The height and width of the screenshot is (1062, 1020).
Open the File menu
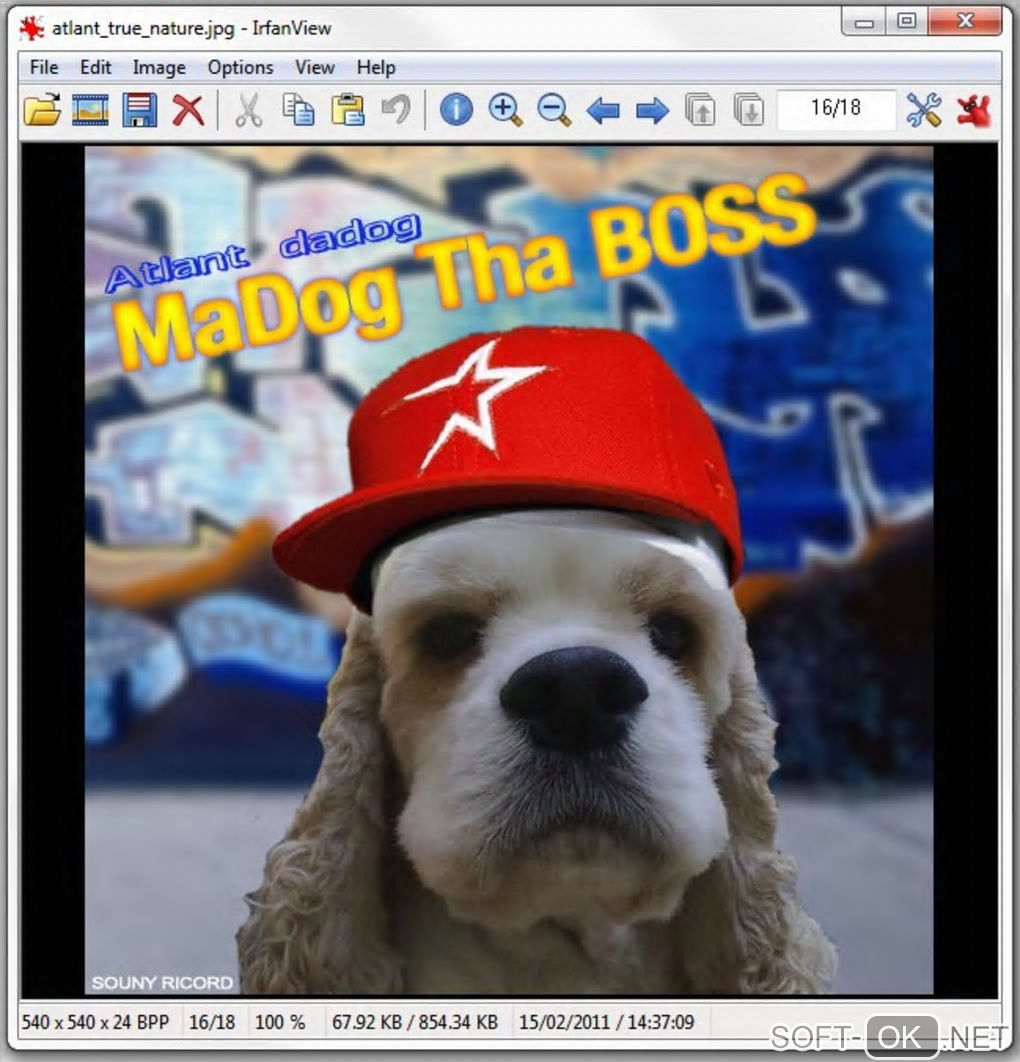[x=44, y=68]
